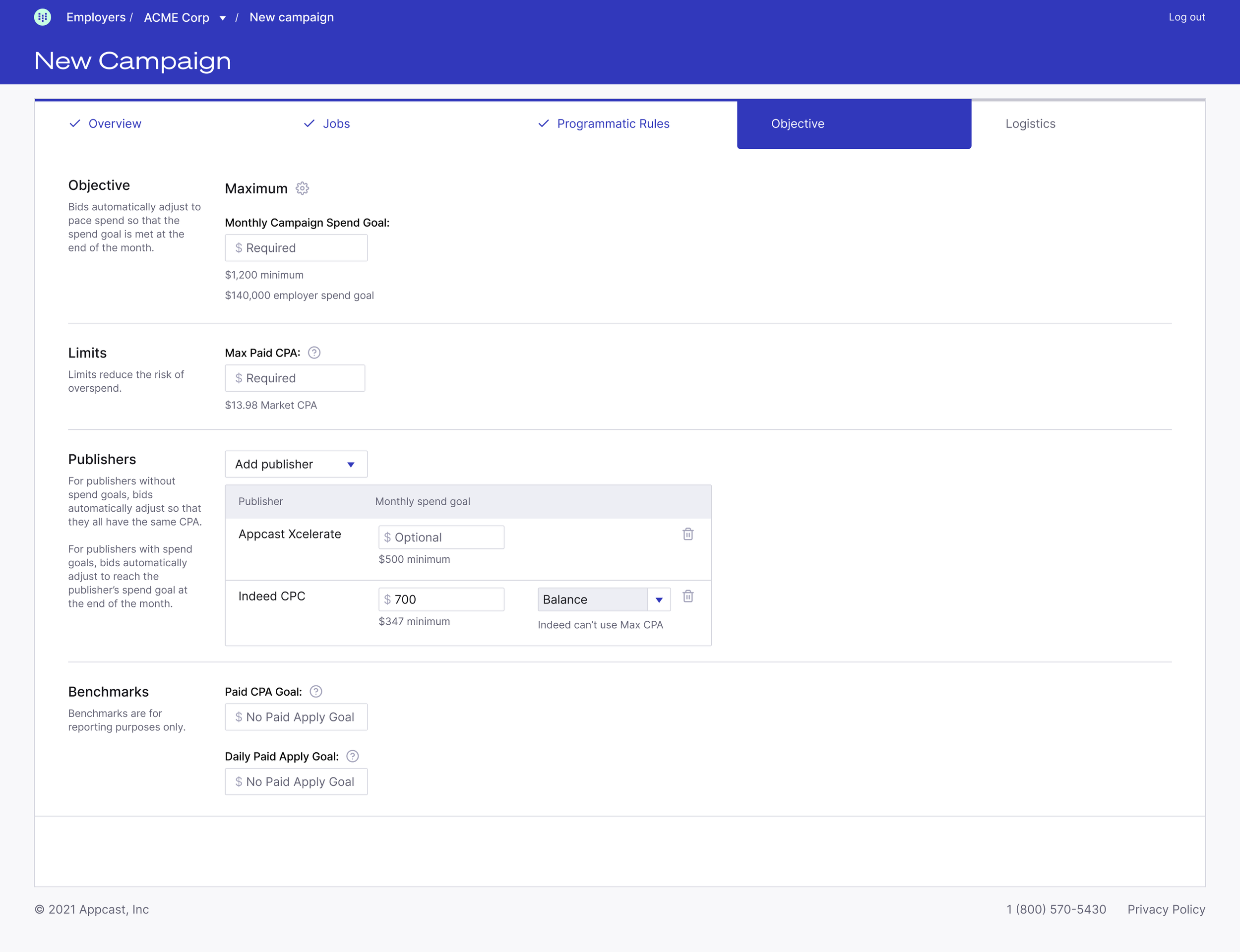Expand ACME Corp employer dropdown

pyautogui.click(x=222, y=18)
